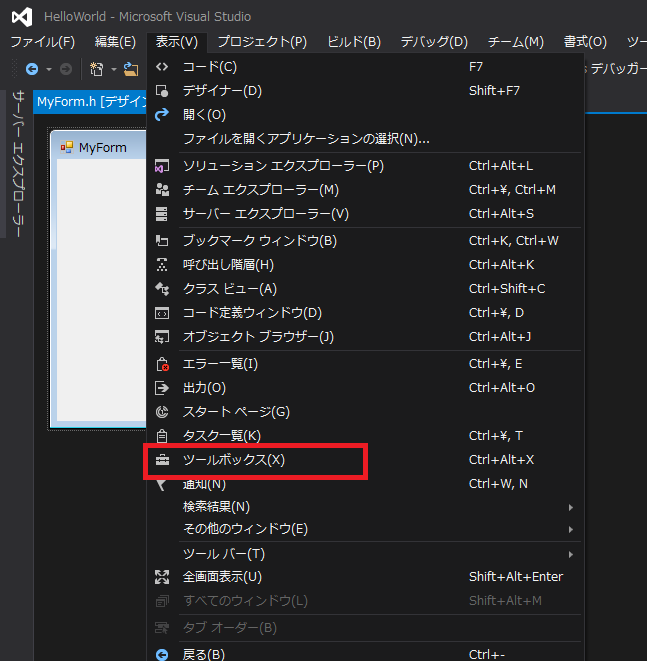The height and width of the screenshot is (661, 647).
Task: Open the back navigation history dropdown arrow
Action: pyautogui.click(x=49, y=69)
